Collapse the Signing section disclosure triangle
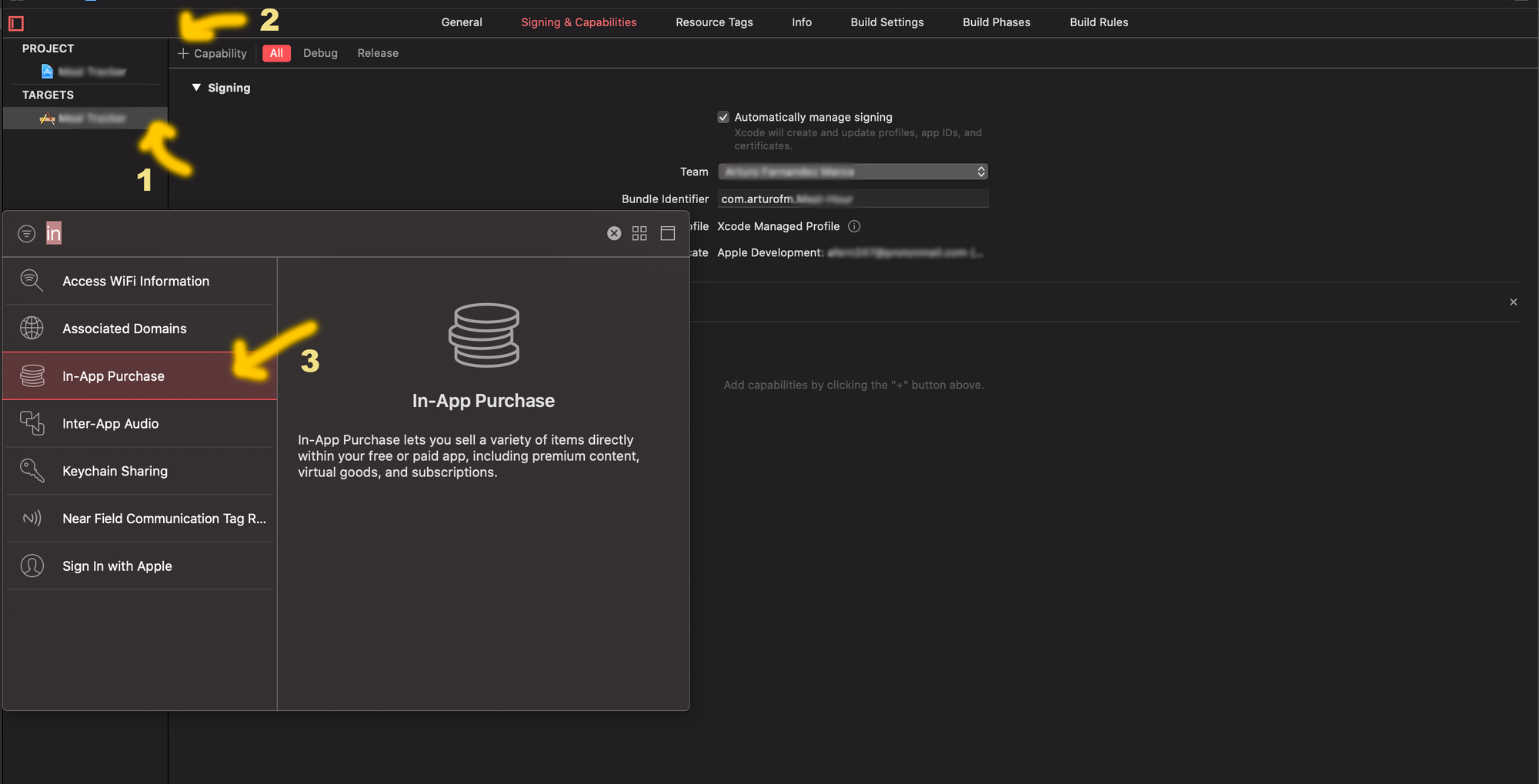Image resolution: width=1539 pixels, height=784 pixels. click(196, 88)
